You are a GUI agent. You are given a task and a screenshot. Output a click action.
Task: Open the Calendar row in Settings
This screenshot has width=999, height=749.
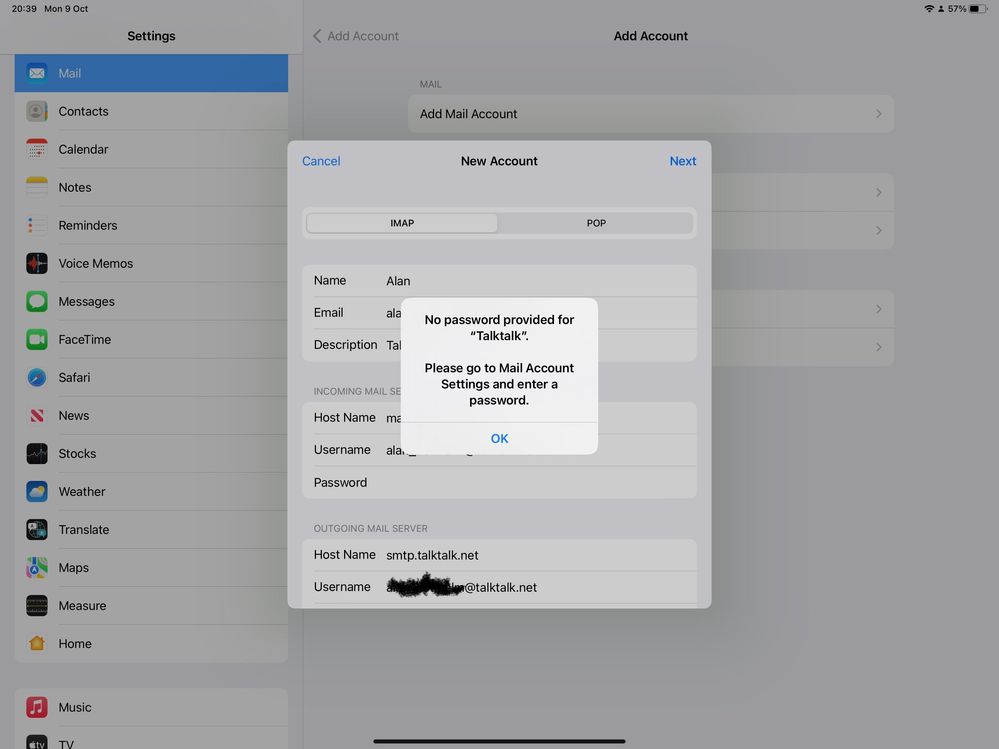click(x=151, y=149)
